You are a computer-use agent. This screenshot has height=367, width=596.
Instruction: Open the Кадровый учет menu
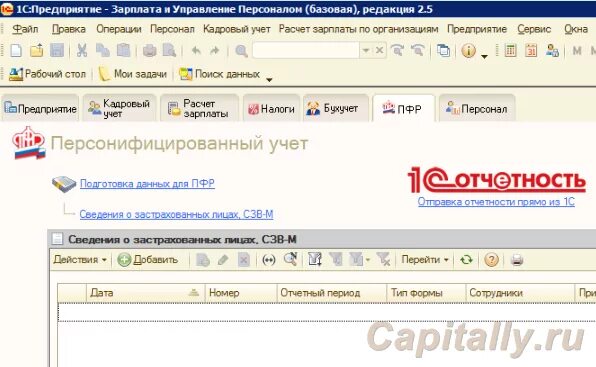pyautogui.click(x=237, y=29)
